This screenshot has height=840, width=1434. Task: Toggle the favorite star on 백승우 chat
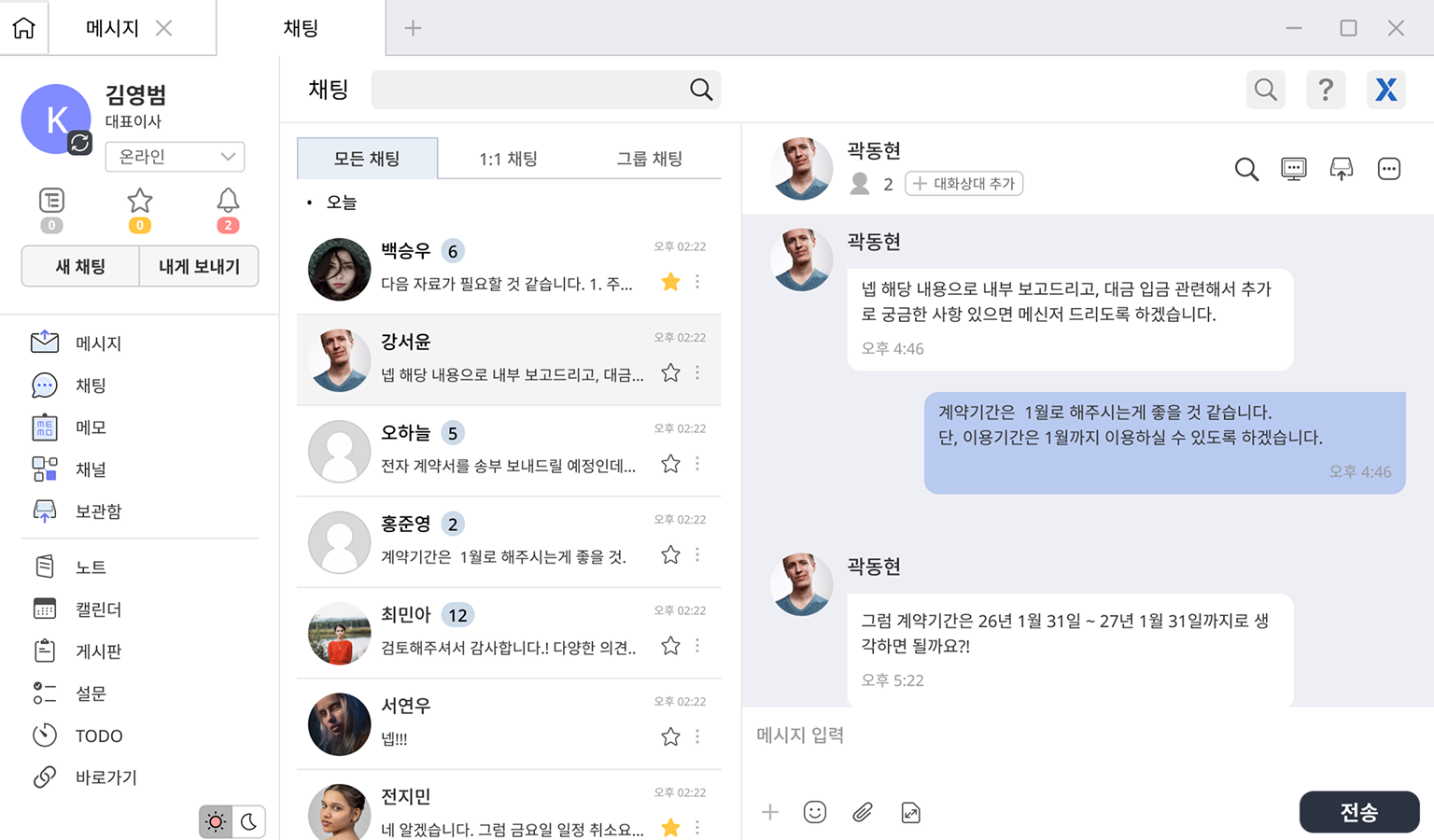point(670,282)
